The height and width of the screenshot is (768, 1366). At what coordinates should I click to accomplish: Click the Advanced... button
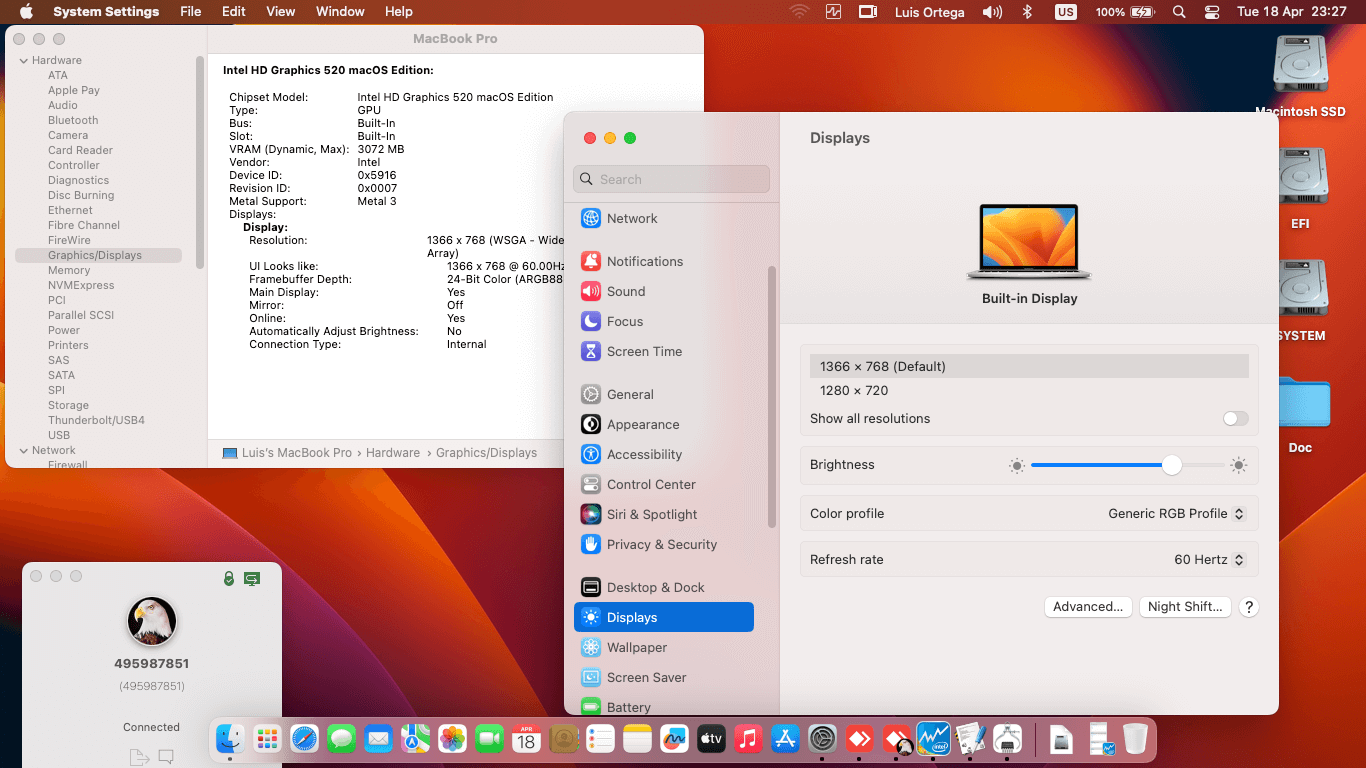1088,607
